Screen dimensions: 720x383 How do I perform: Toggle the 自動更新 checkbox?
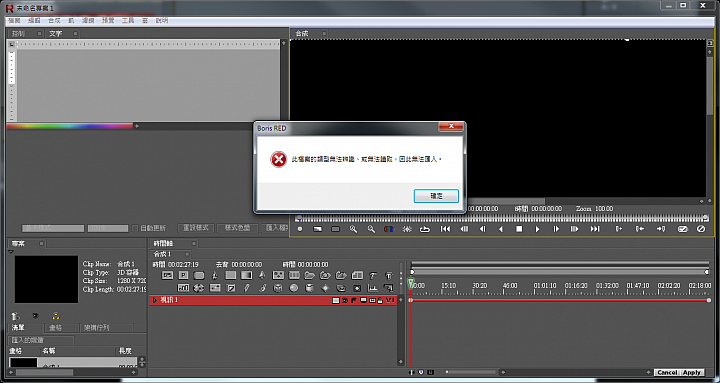pos(135,228)
